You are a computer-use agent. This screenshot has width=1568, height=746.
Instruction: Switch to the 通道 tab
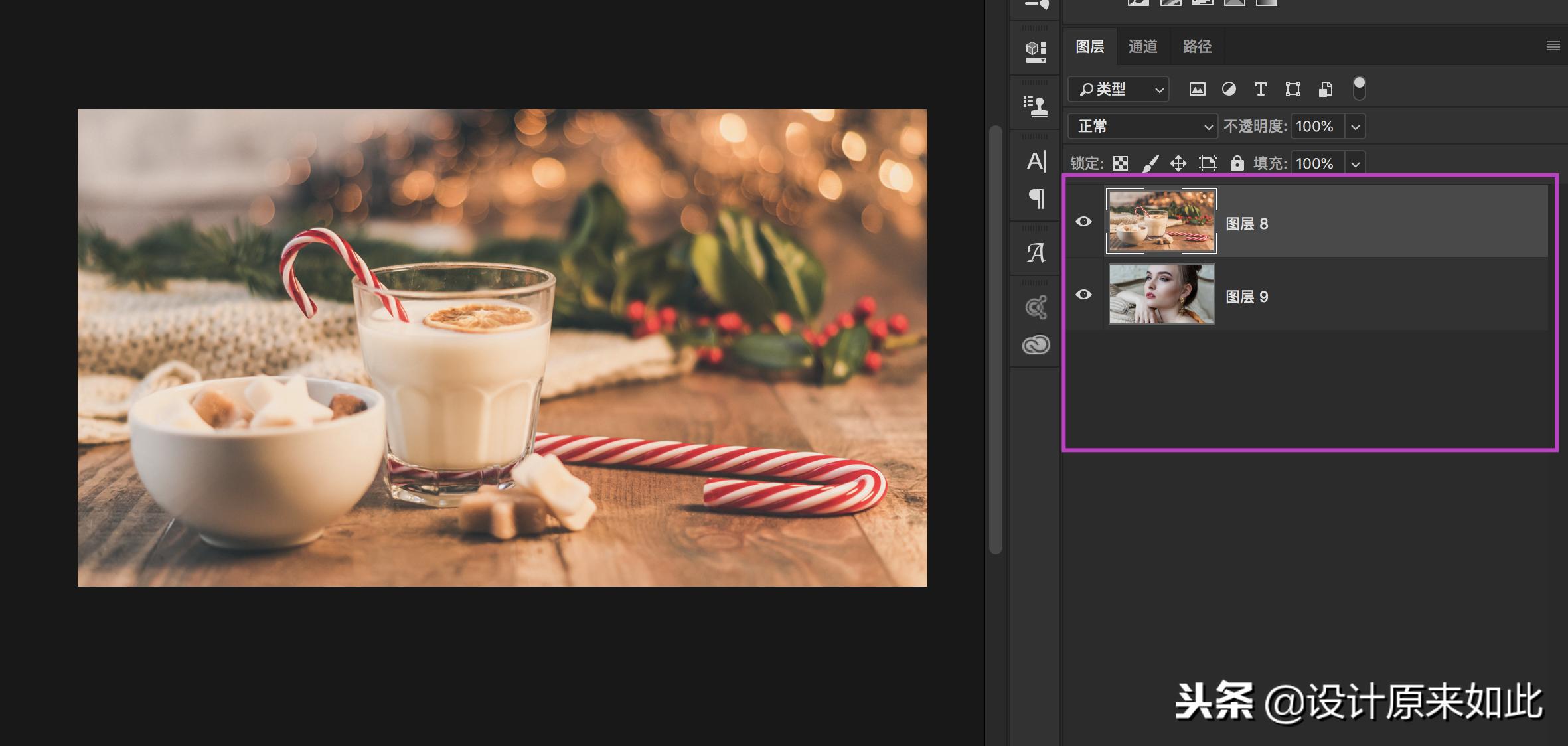pos(1142,46)
